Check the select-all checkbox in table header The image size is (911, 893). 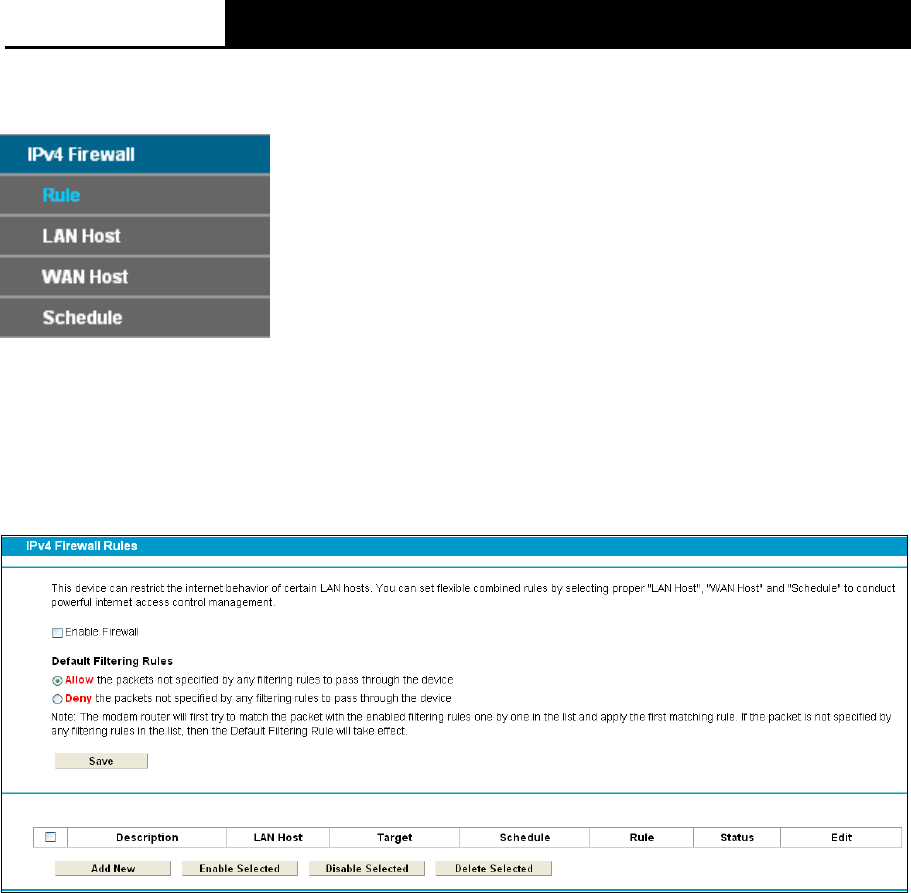pos(51,837)
